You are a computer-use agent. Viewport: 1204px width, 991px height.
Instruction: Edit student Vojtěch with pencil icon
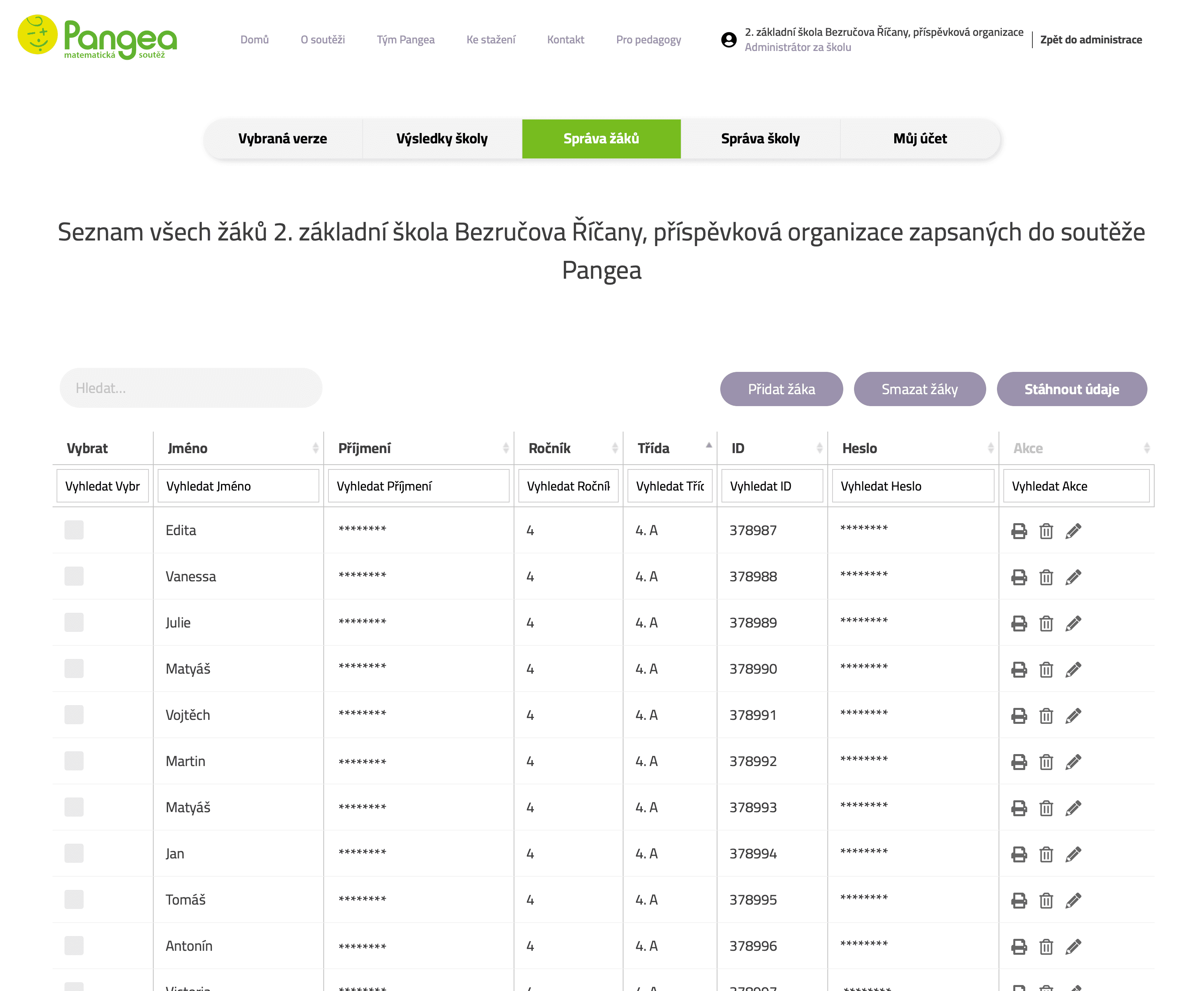[1073, 716]
